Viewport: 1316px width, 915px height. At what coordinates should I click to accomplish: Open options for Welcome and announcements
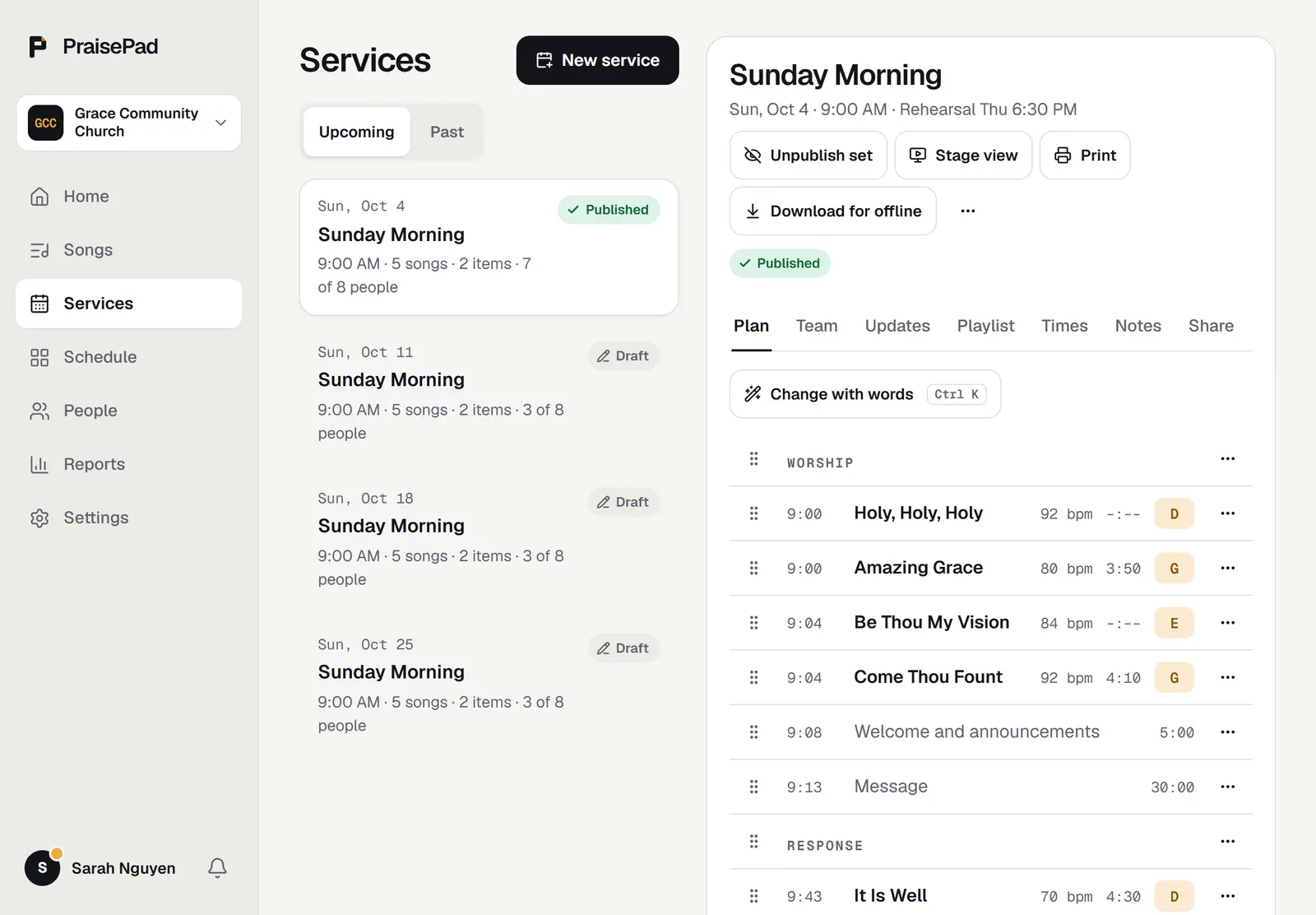(x=1228, y=732)
